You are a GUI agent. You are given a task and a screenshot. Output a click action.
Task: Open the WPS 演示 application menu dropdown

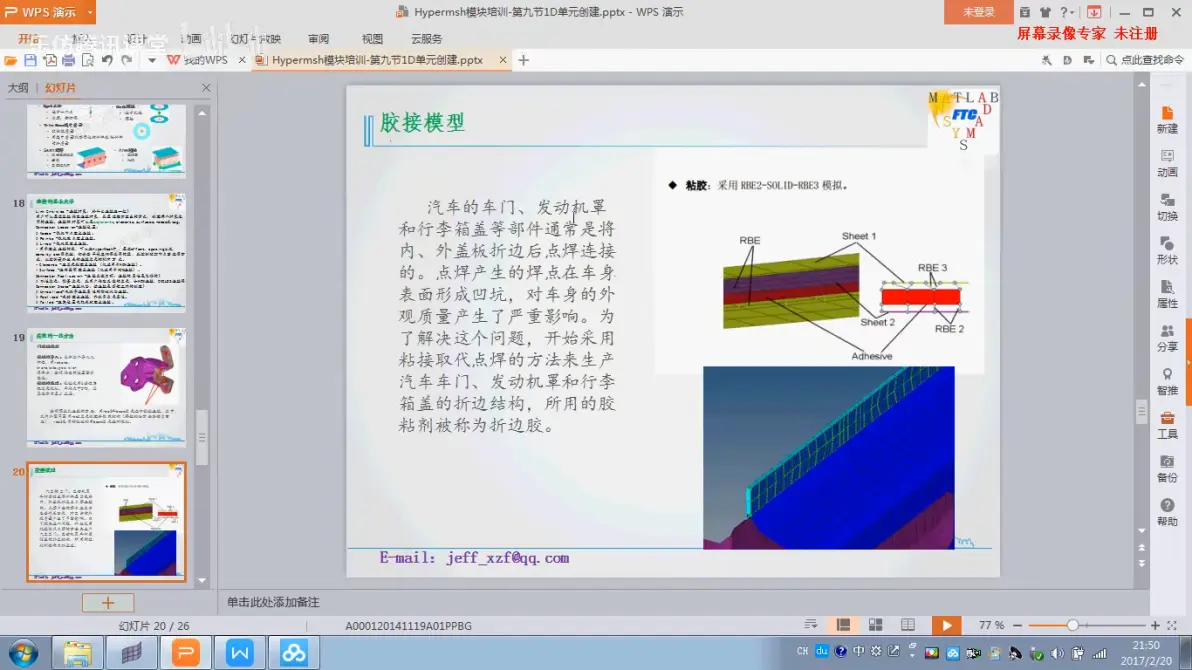tap(90, 12)
